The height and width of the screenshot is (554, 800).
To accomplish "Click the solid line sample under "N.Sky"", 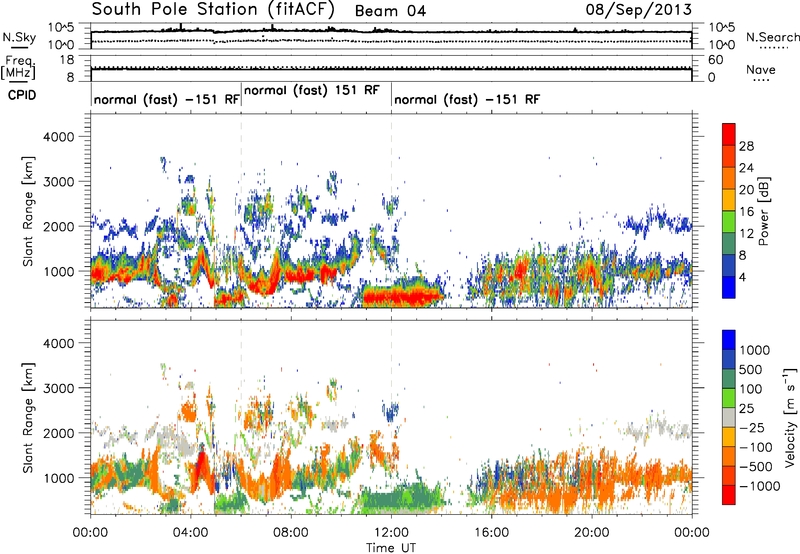I will pos(19,47).
